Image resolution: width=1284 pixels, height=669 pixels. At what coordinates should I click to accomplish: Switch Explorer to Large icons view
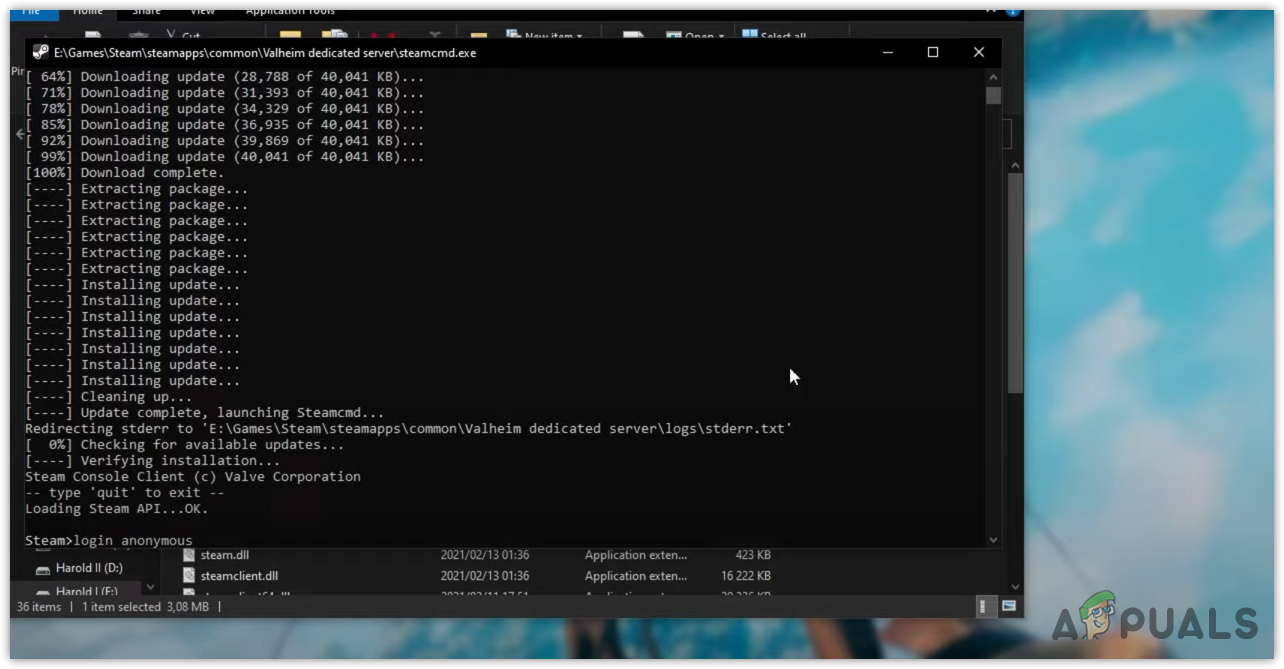(1009, 606)
